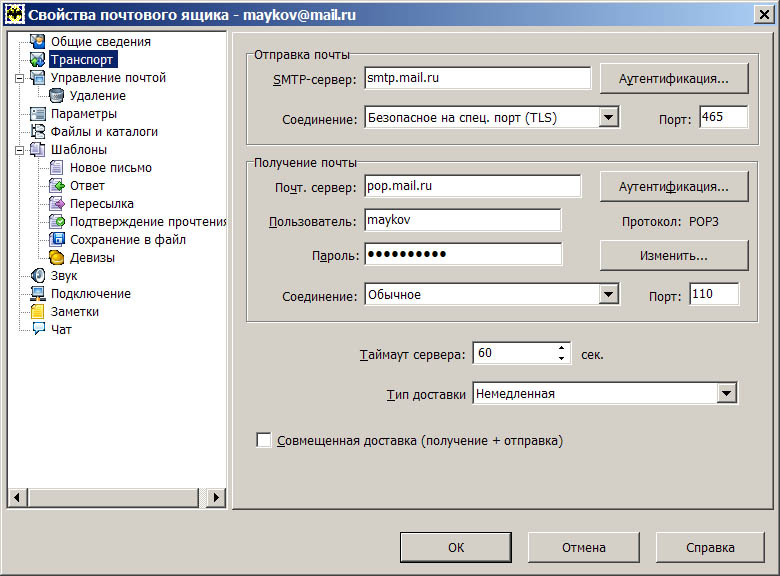Screen dimensions: 780x576
Task: Click the trash icon beside Удаление
Action: [x=57, y=96]
